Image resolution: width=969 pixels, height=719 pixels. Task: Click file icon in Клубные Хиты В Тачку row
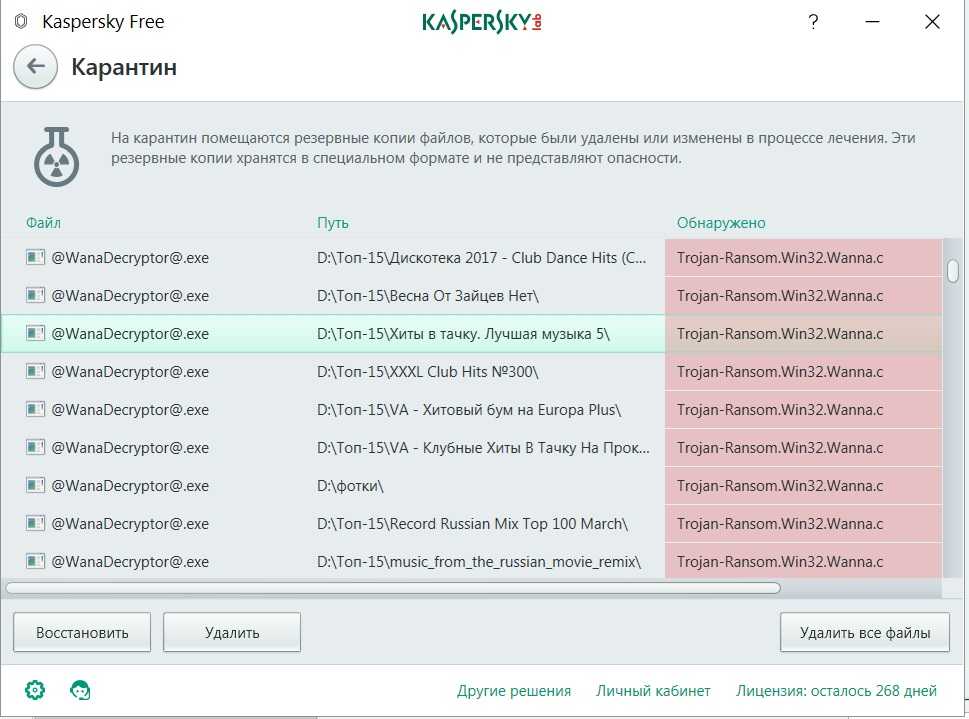point(35,448)
